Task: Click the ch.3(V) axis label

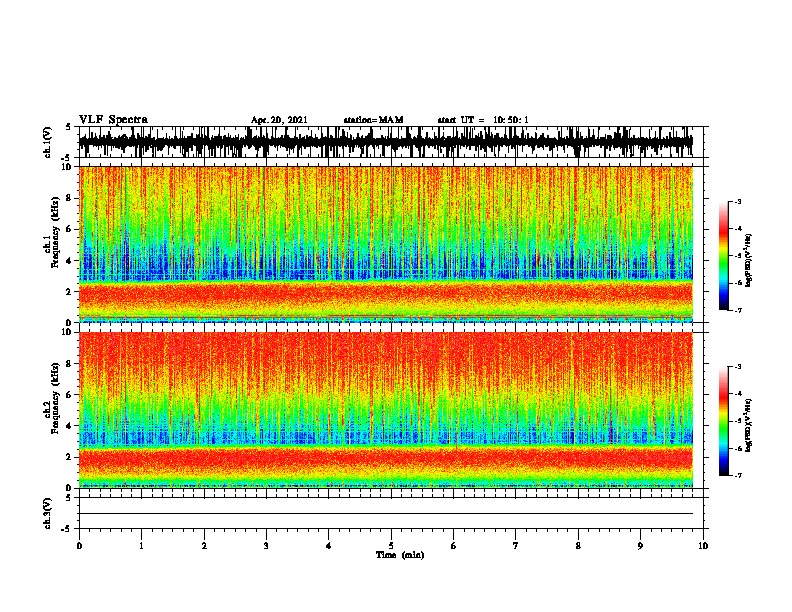Action: point(48,513)
